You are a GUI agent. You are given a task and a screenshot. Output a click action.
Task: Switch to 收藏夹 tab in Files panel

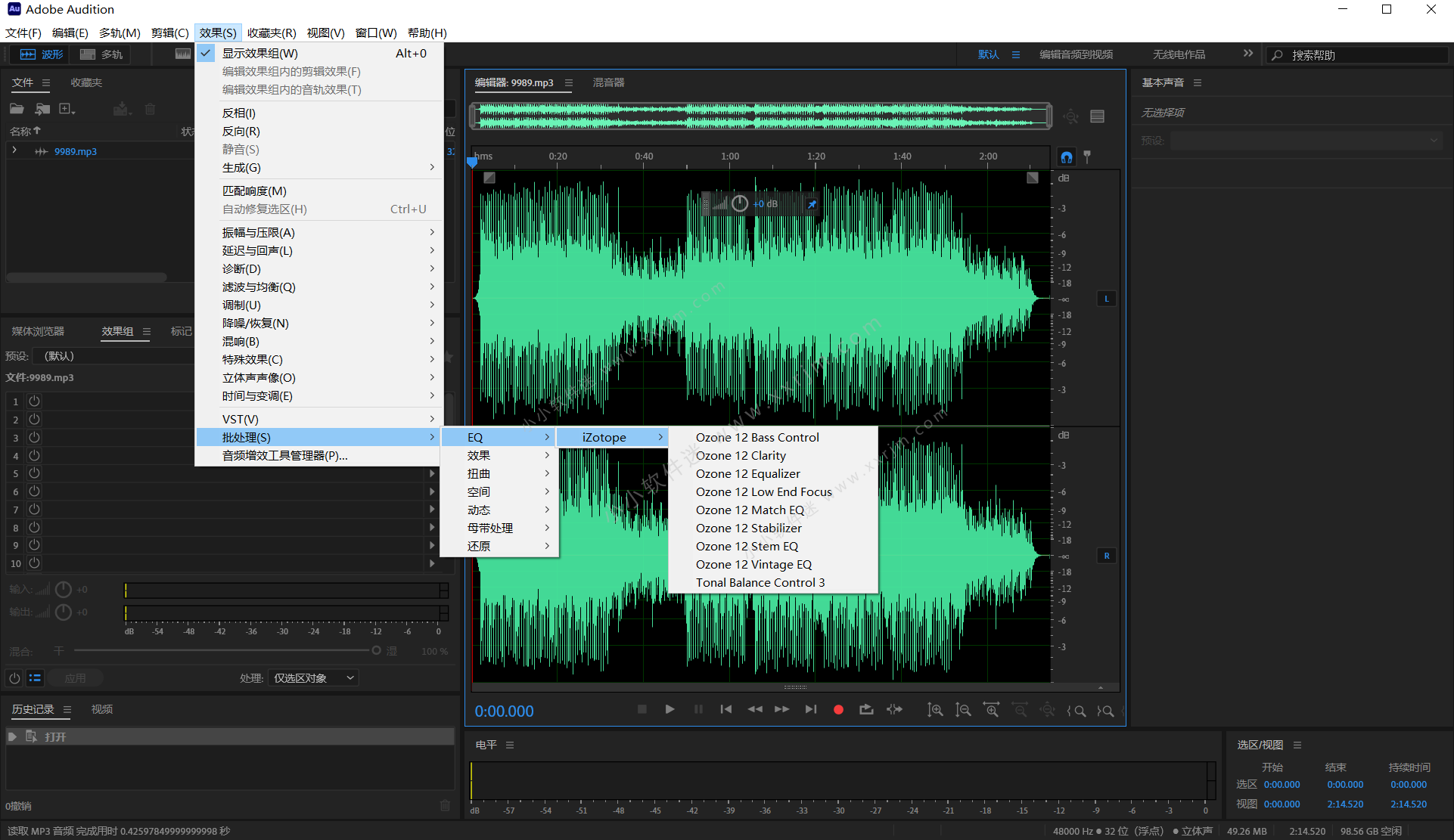(x=86, y=82)
